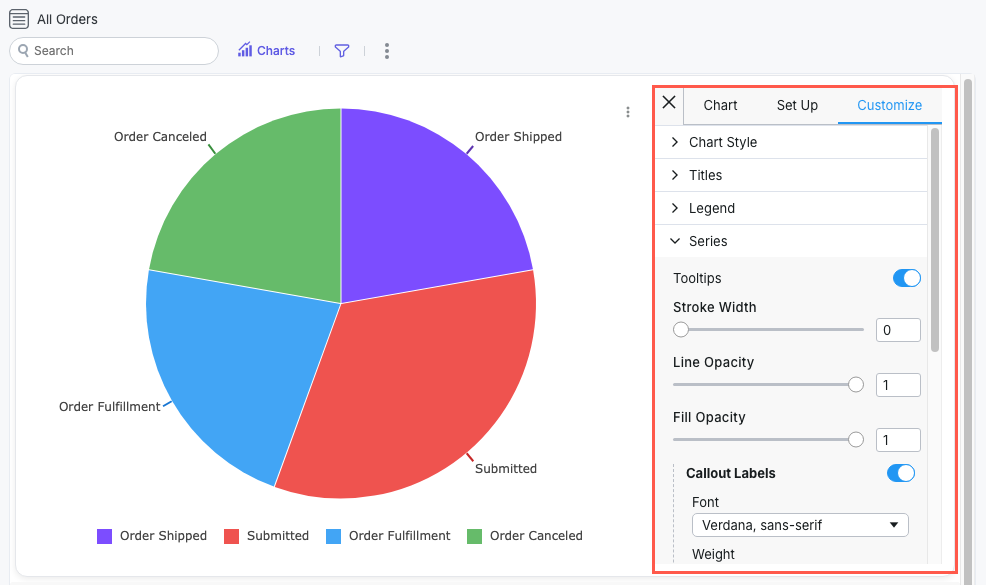Viewport: 986px width, 585px height.
Task: Expand the Chart Style section
Action: pos(676,141)
